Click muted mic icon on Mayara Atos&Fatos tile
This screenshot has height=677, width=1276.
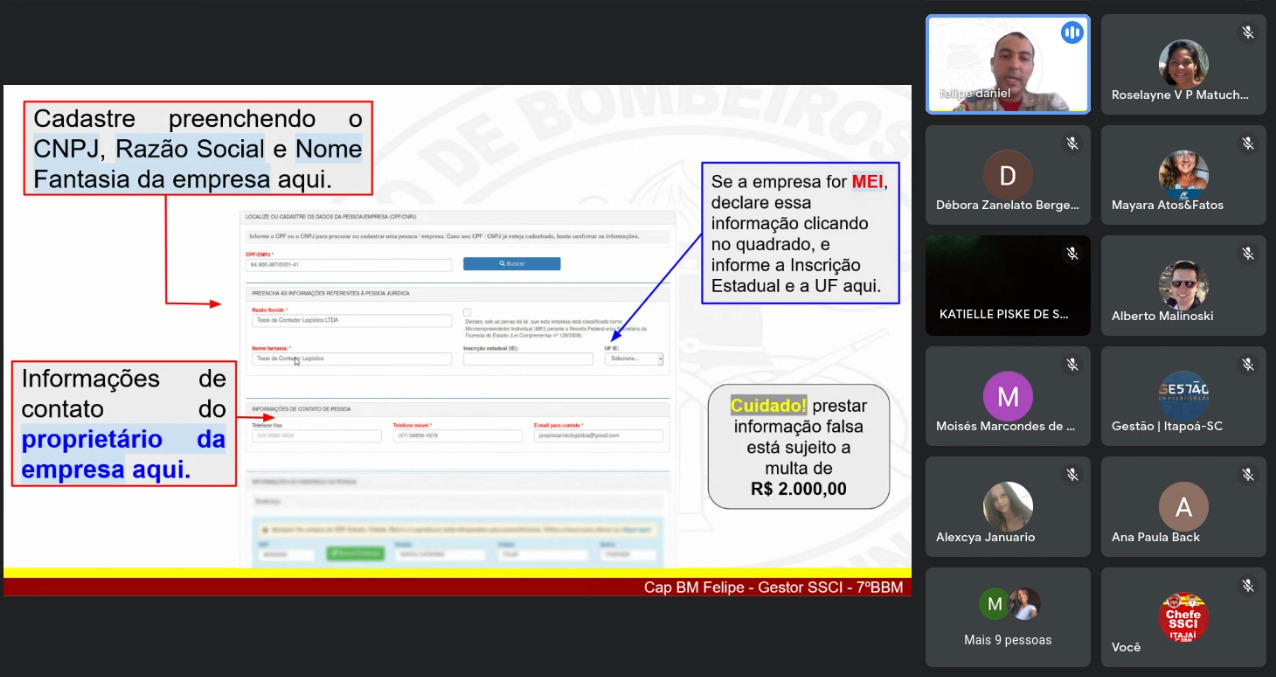pos(1248,143)
